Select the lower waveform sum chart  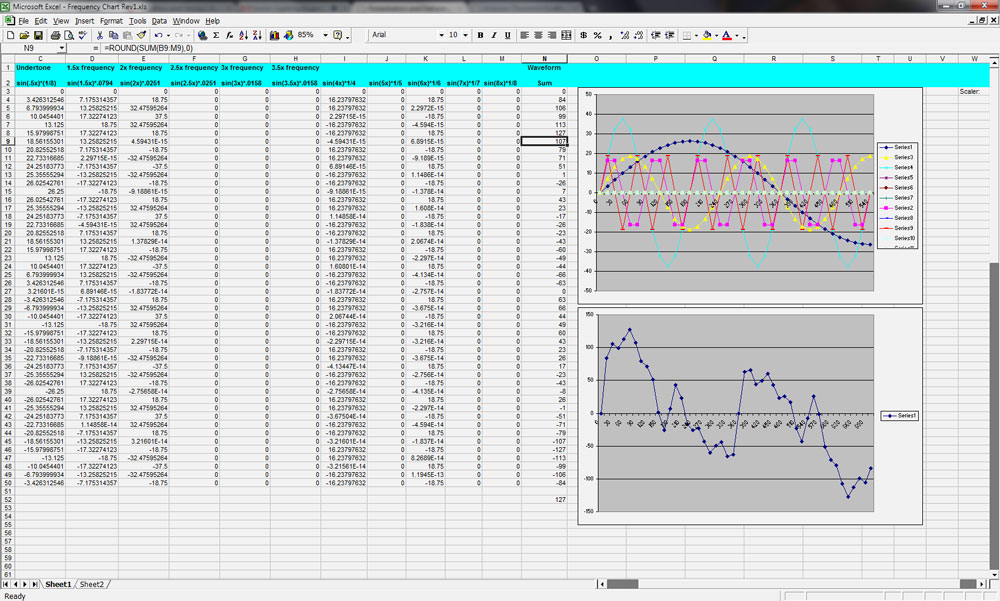point(750,416)
